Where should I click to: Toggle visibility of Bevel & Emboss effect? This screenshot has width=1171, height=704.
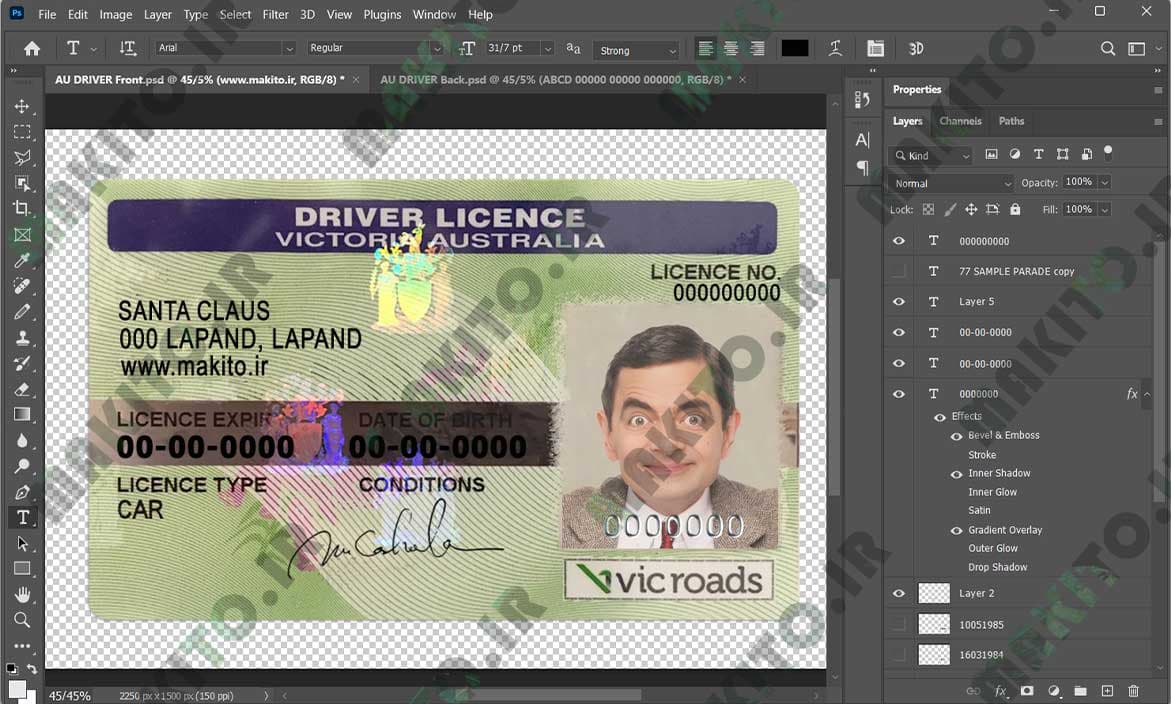[x=956, y=436]
